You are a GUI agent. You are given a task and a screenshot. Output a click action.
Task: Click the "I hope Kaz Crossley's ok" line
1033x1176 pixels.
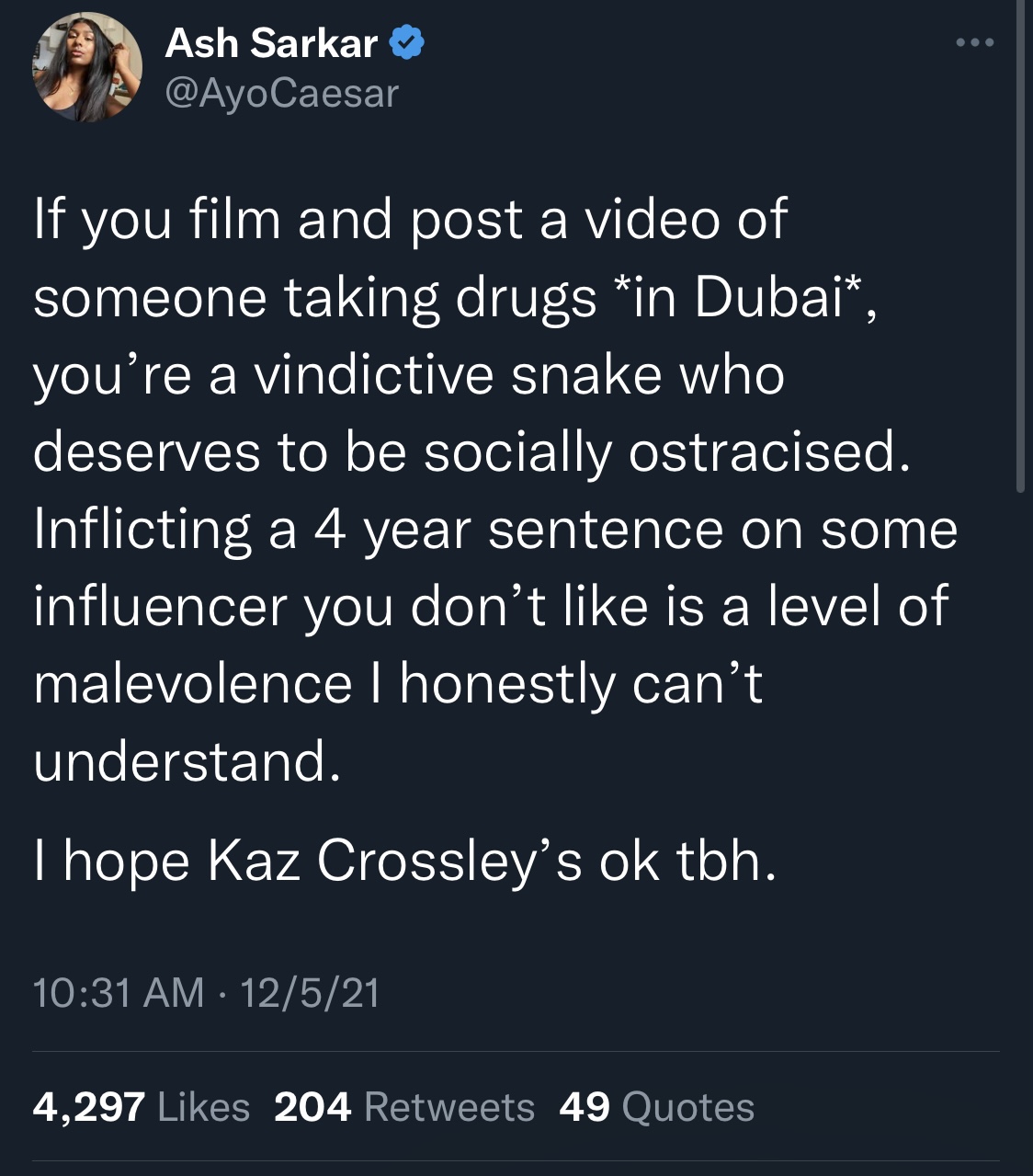pos(404,862)
